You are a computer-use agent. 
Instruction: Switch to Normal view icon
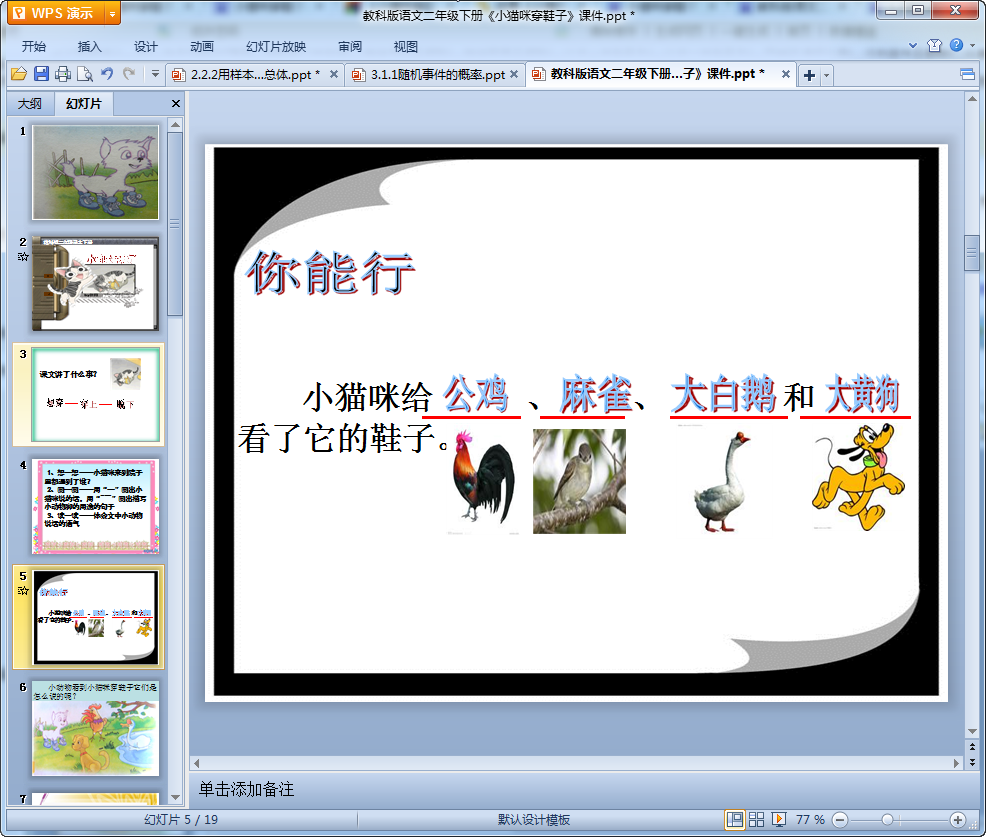(734, 819)
